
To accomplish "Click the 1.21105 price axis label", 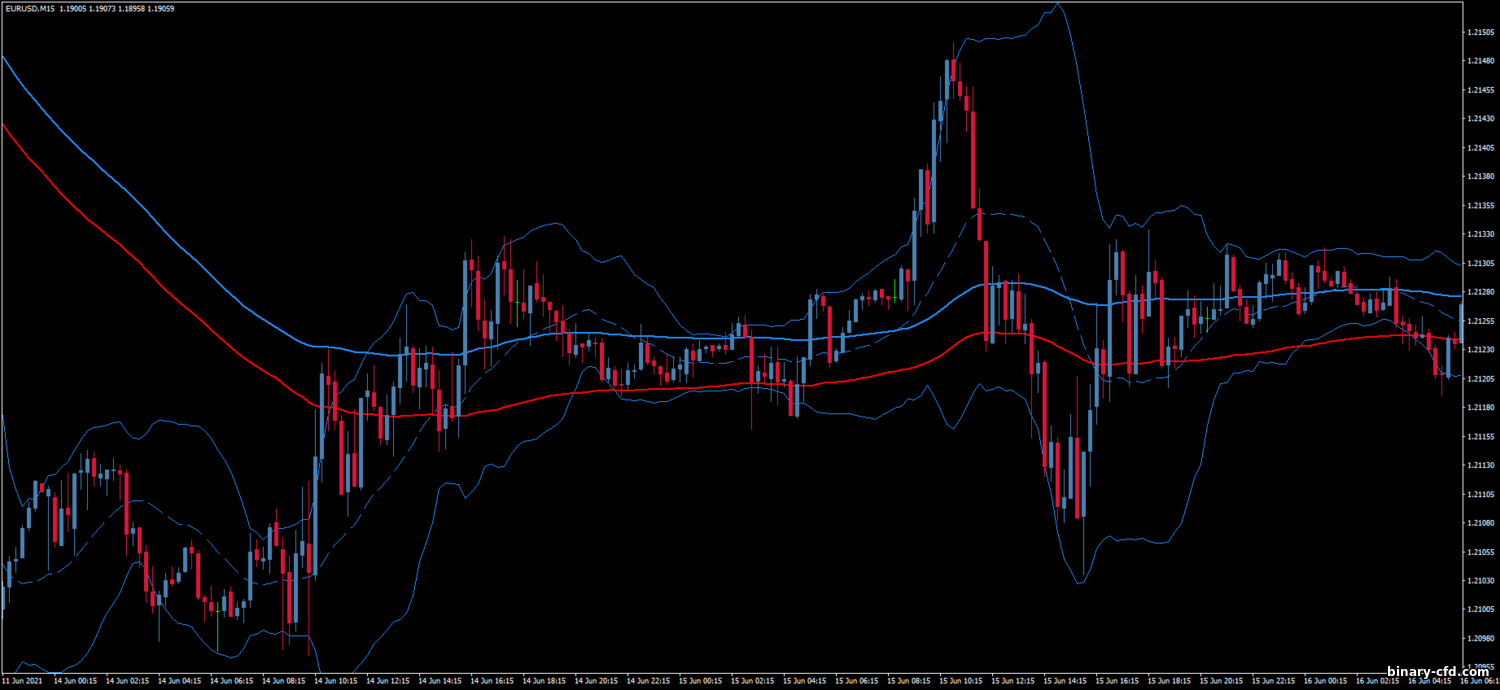I will pyautogui.click(x=1480, y=495).
